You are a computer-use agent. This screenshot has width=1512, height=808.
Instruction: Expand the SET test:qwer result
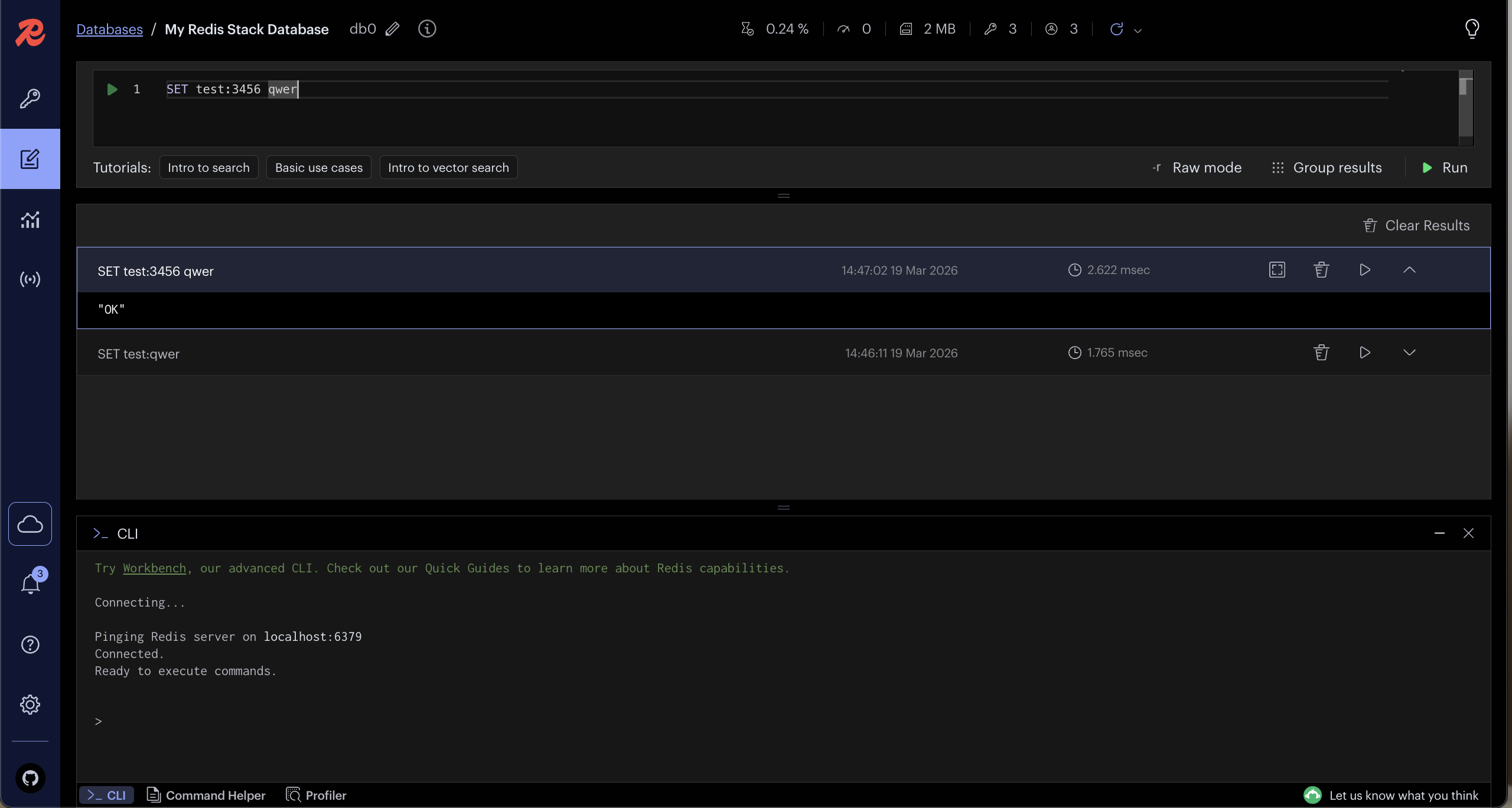[1409, 353]
